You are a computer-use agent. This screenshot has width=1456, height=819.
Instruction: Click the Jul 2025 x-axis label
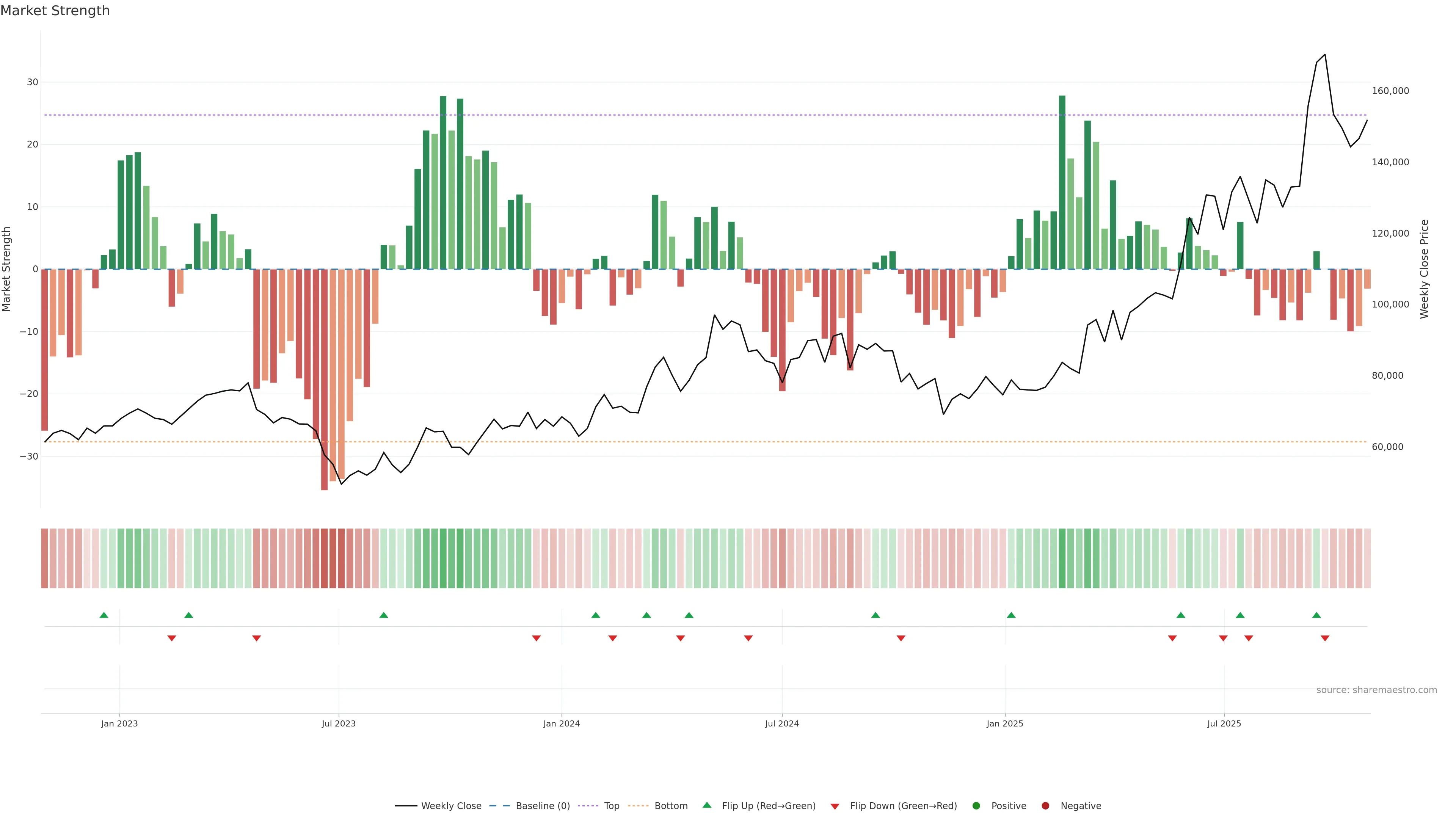tap(1224, 723)
